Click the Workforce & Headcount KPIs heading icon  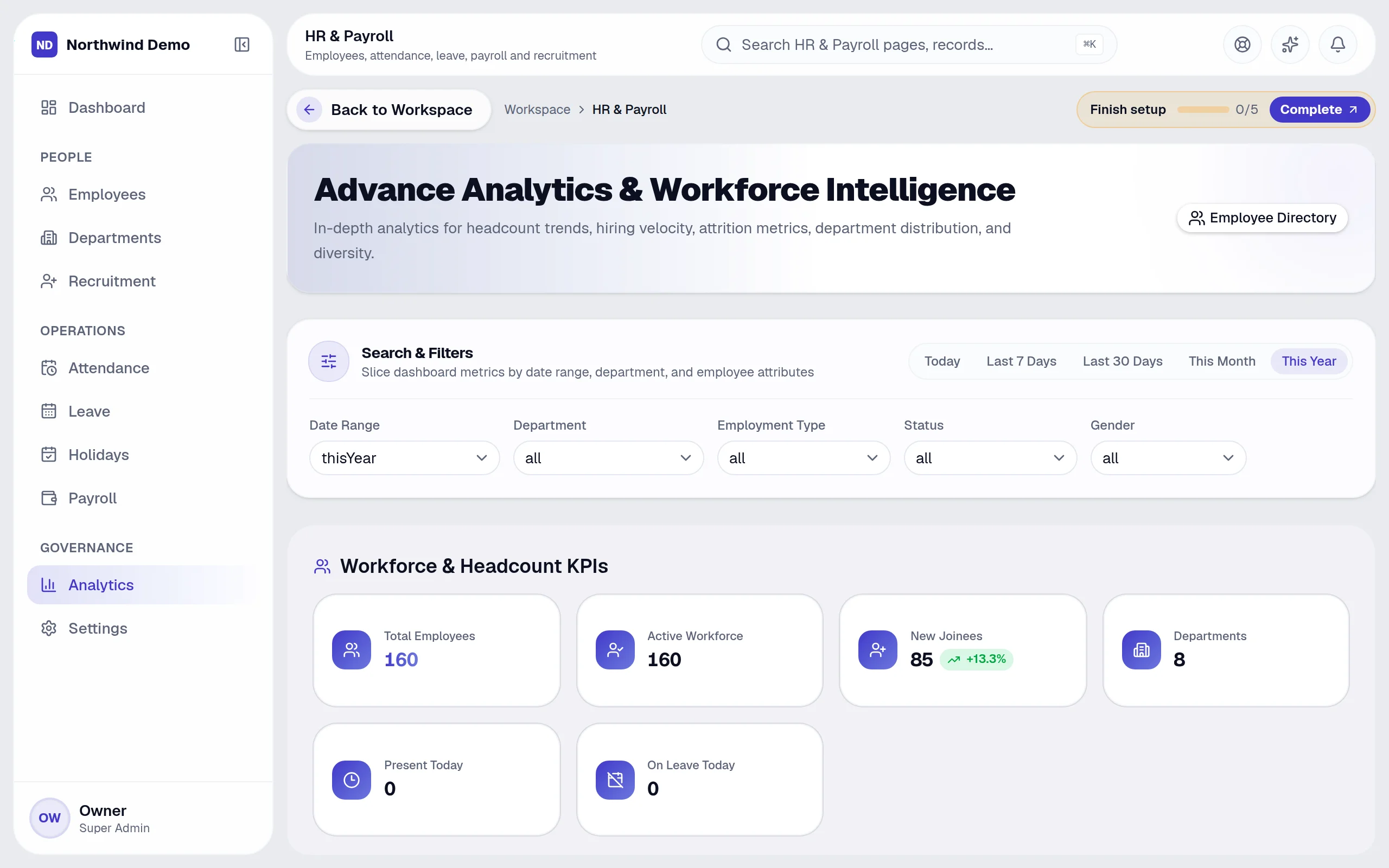(x=322, y=566)
